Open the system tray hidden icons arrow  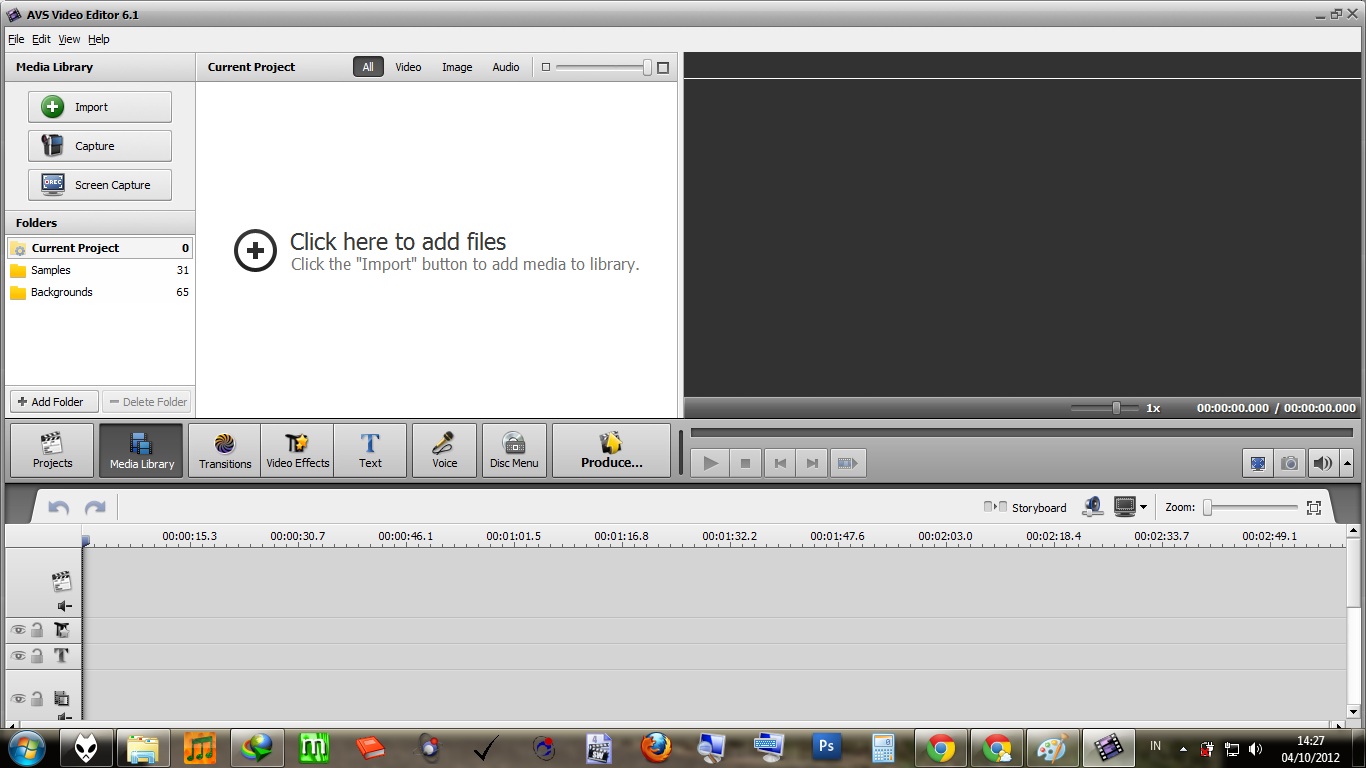click(x=1182, y=747)
